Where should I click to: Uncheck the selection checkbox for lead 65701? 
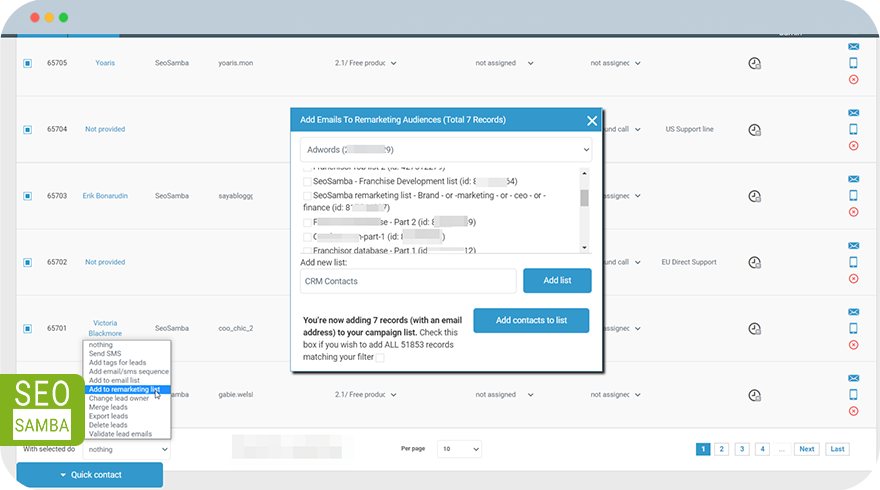(28, 328)
